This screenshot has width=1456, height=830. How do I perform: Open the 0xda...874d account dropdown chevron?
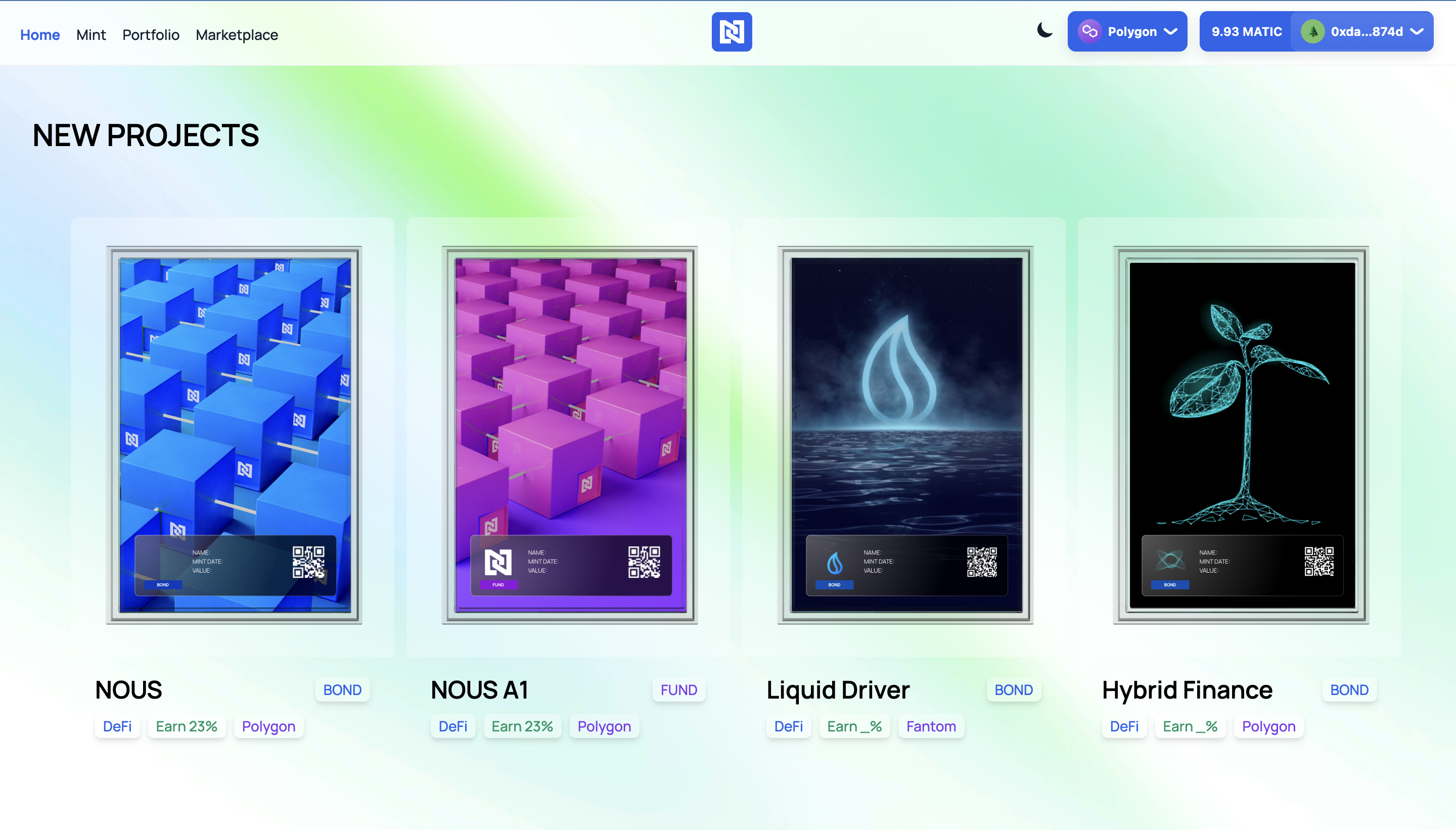coord(1417,31)
